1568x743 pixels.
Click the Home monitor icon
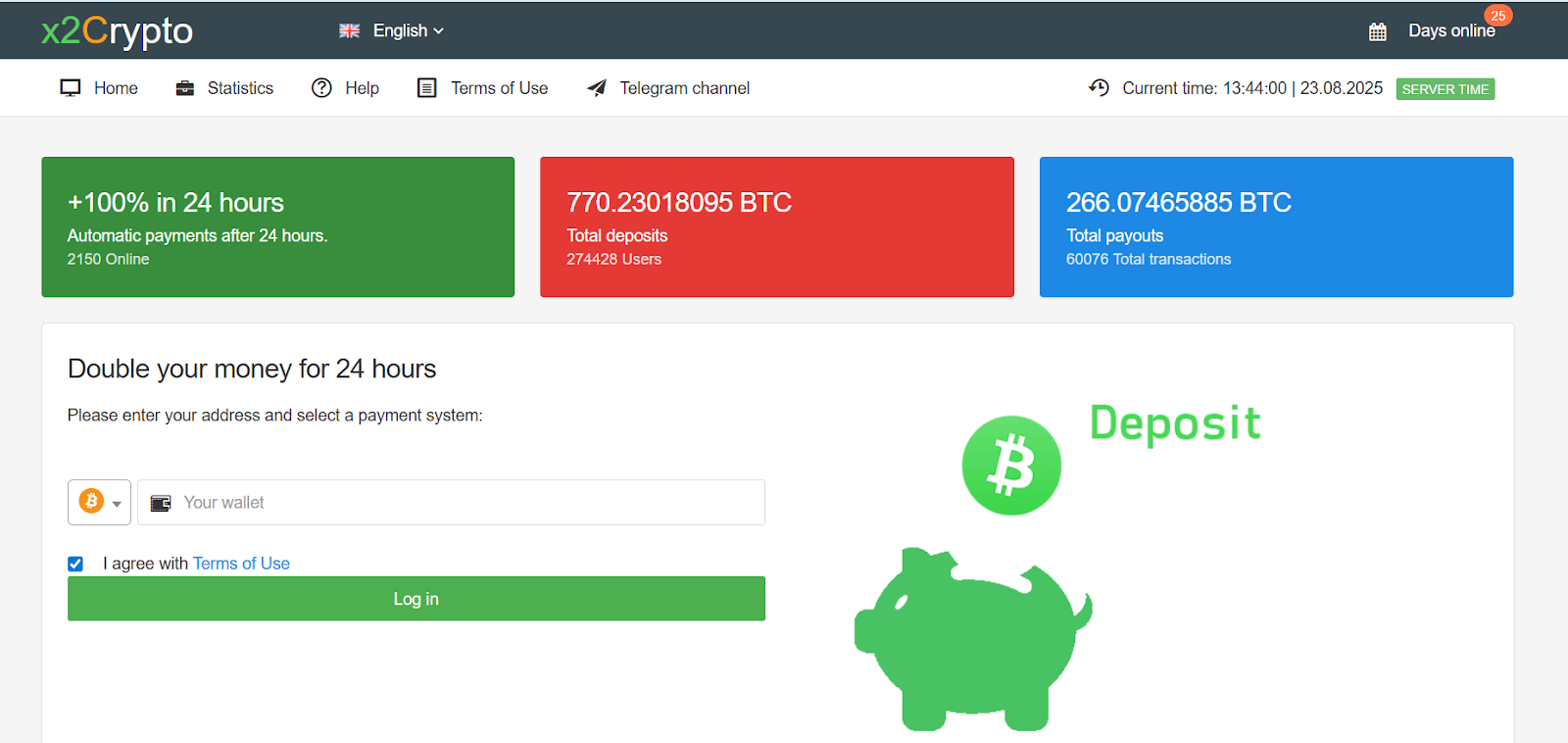[x=71, y=88]
